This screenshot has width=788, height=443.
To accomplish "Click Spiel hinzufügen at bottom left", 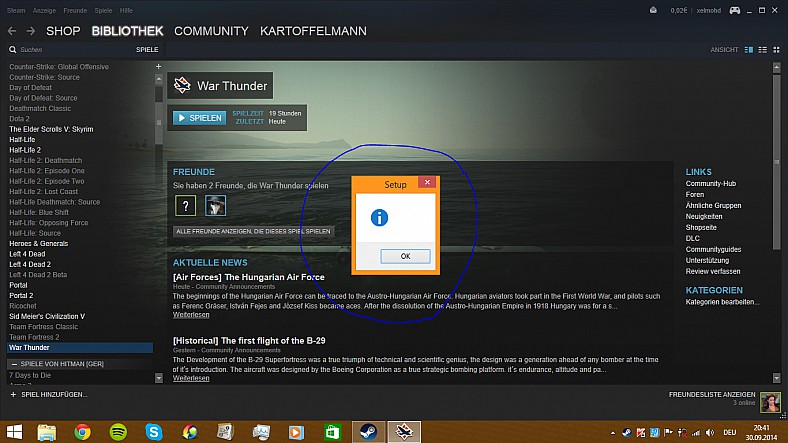I will (49, 395).
